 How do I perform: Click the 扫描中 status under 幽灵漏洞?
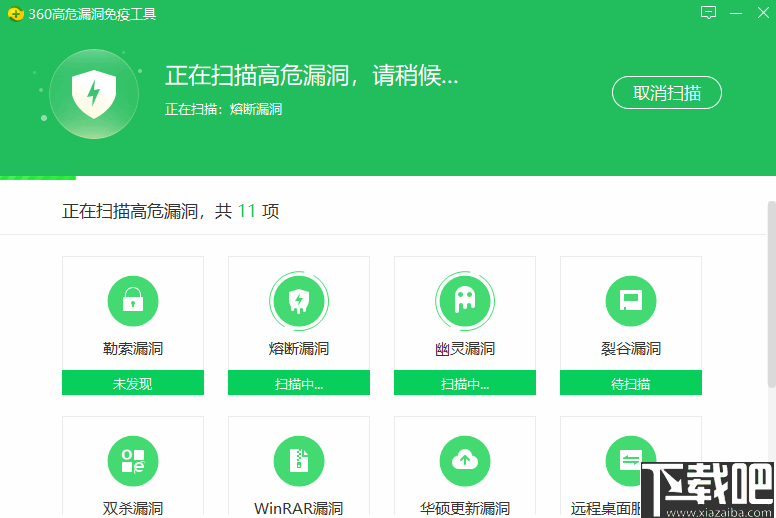[465, 382]
